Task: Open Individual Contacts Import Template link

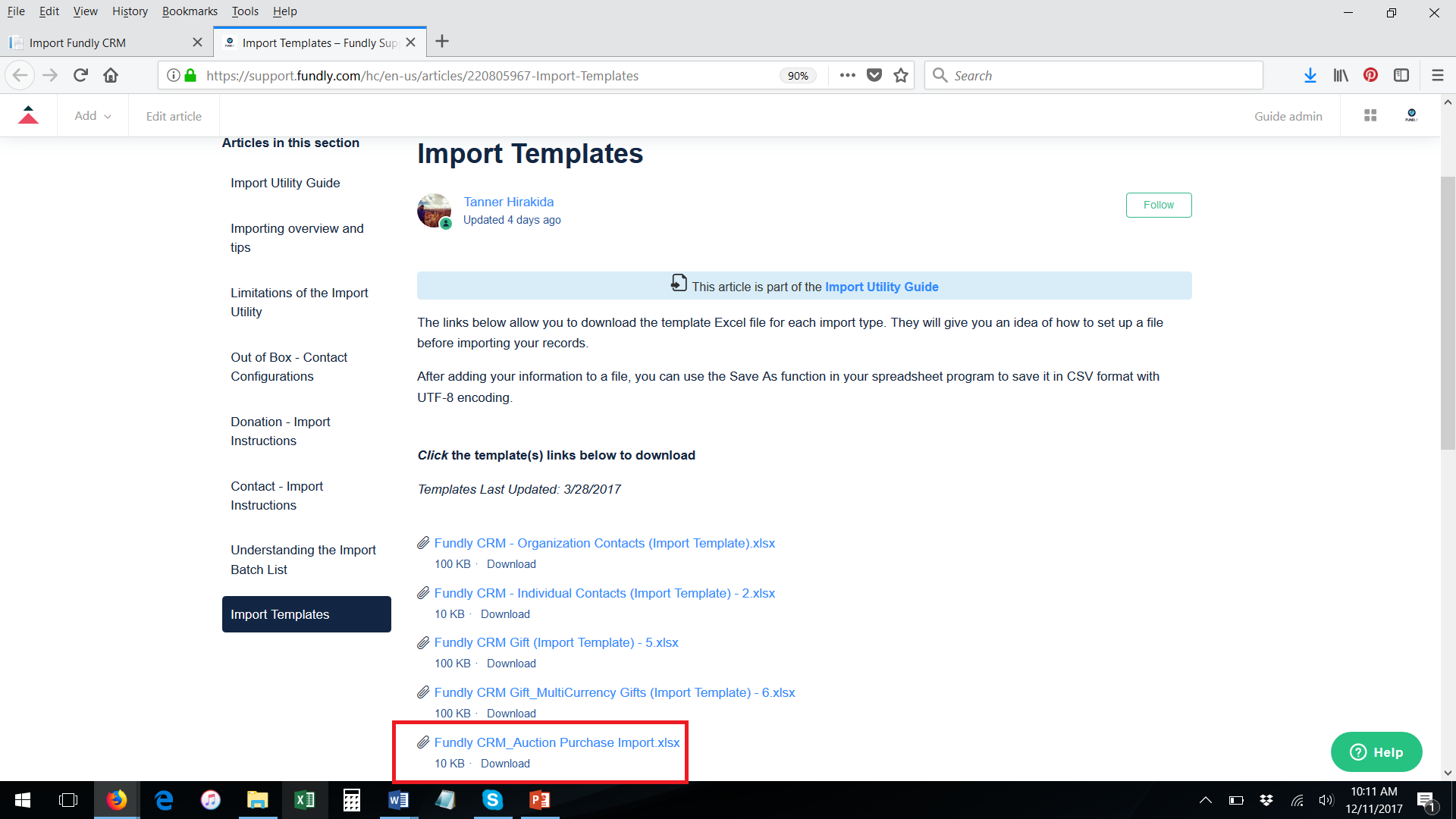Action: coord(604,593)
